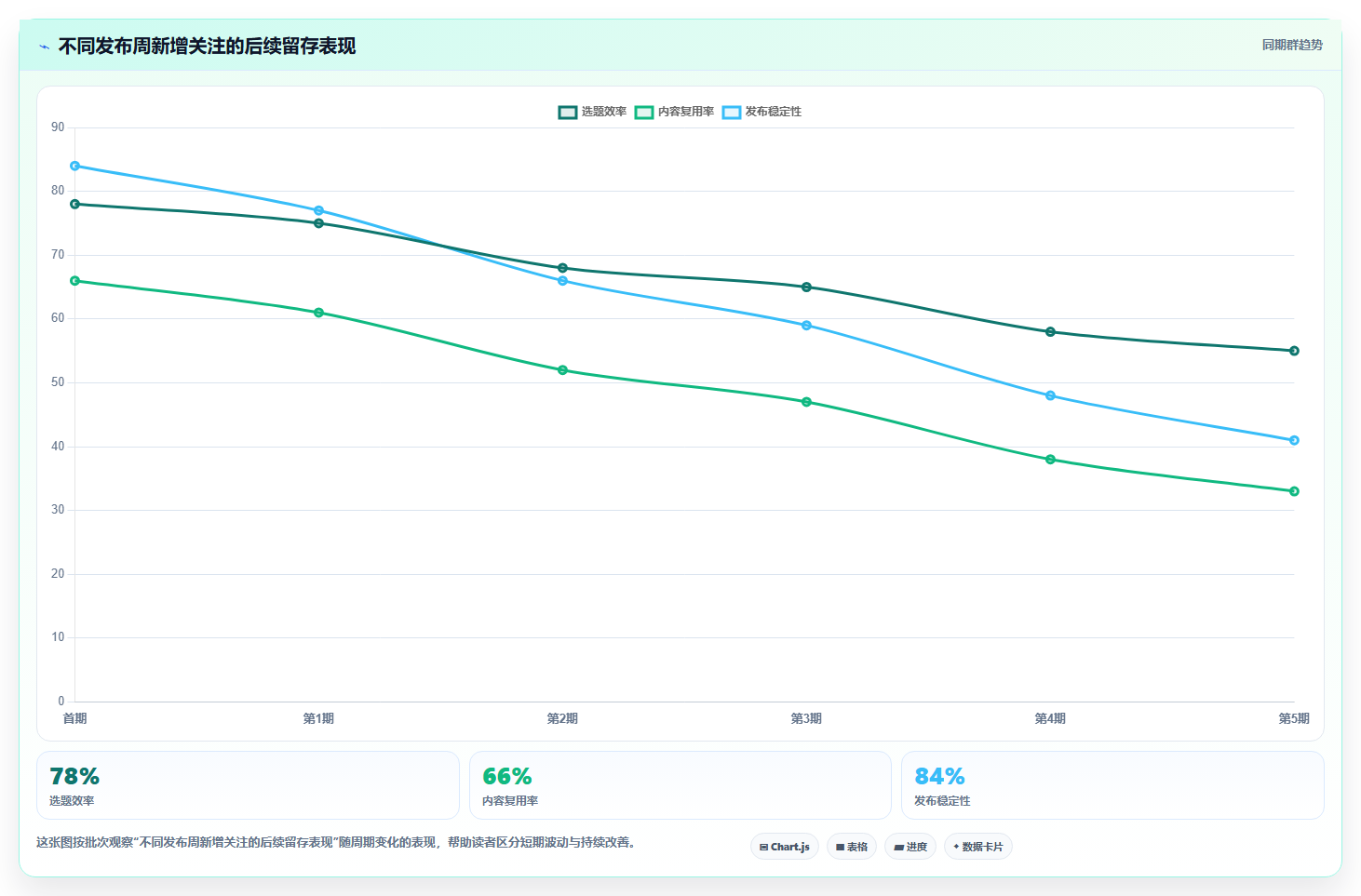
Task: Click the 选题效率 legend color box
Action: pos(568,112)
